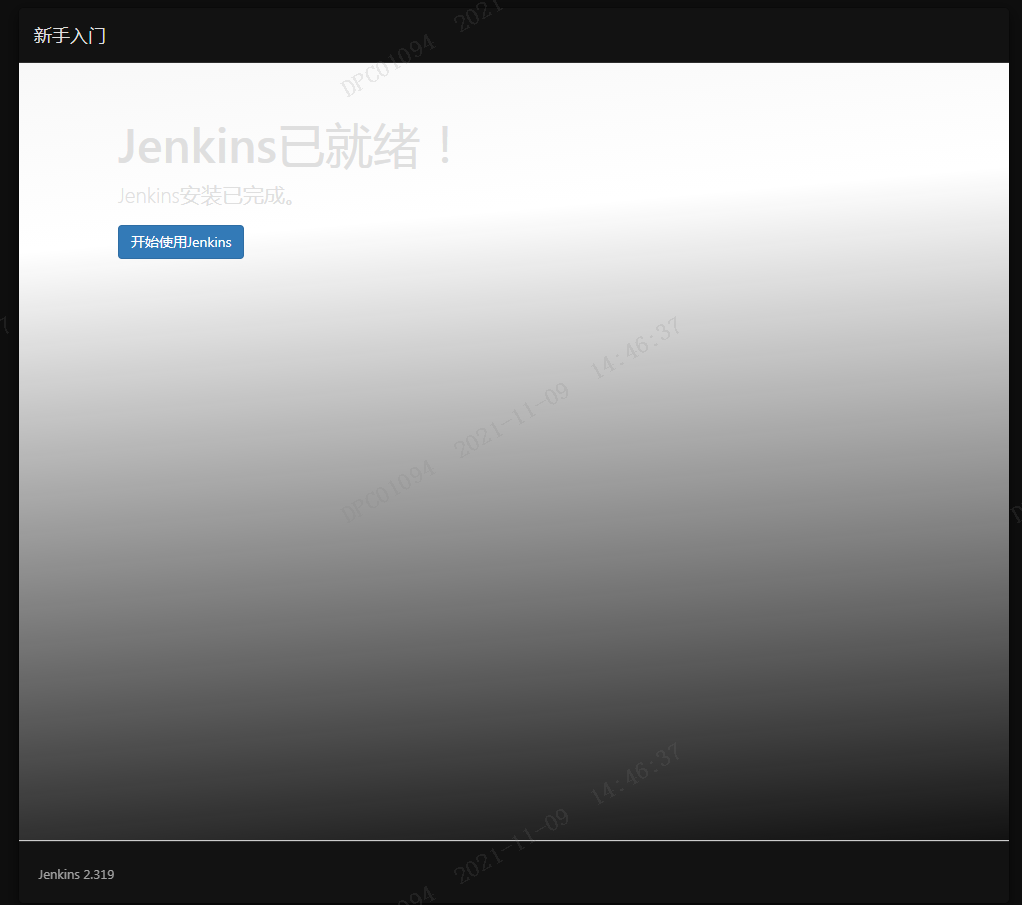
Task: Click the Jenkins 2.319 version text
Action: click(76, 874)
